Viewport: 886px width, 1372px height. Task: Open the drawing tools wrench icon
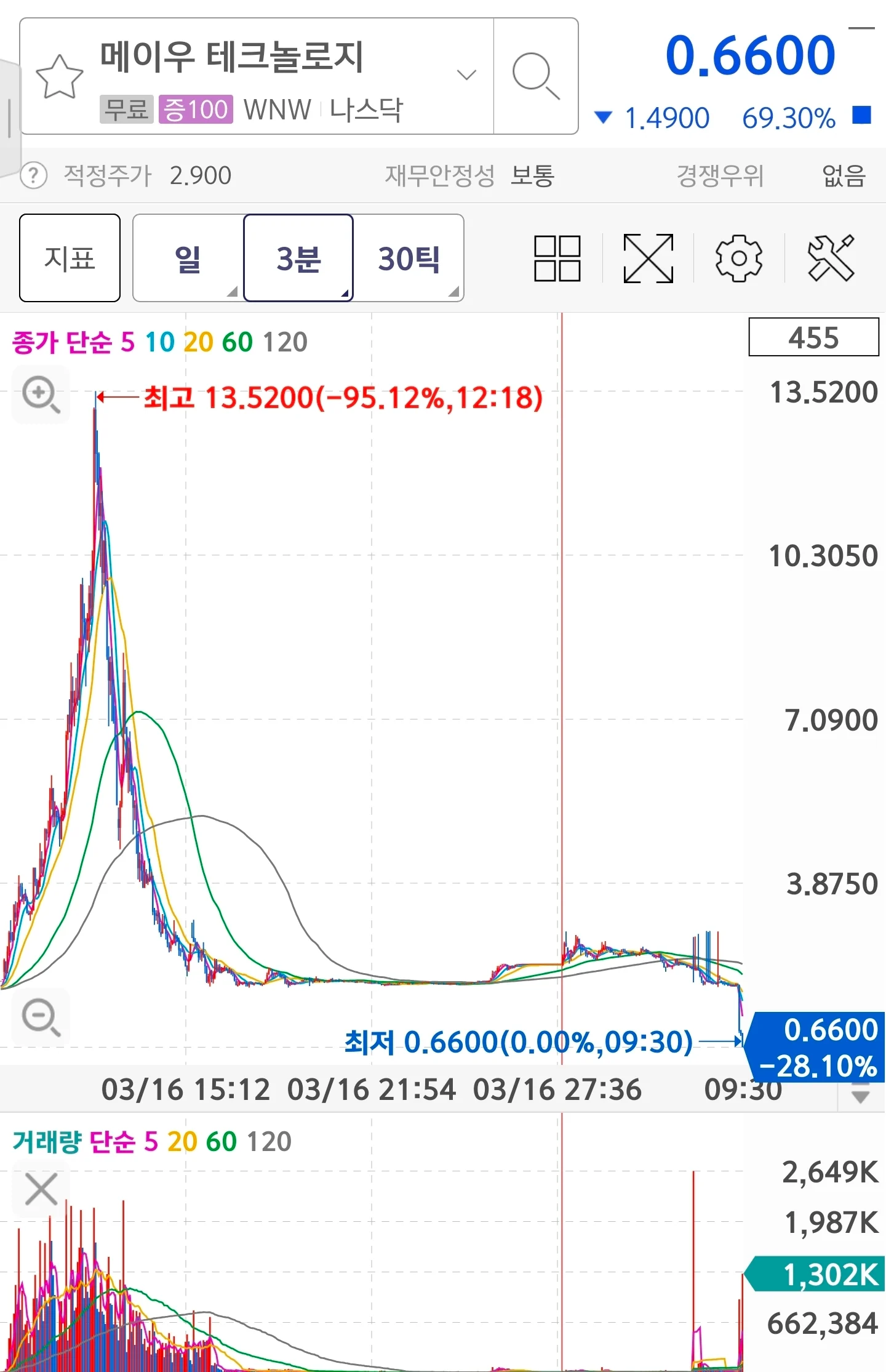point(831,259)
